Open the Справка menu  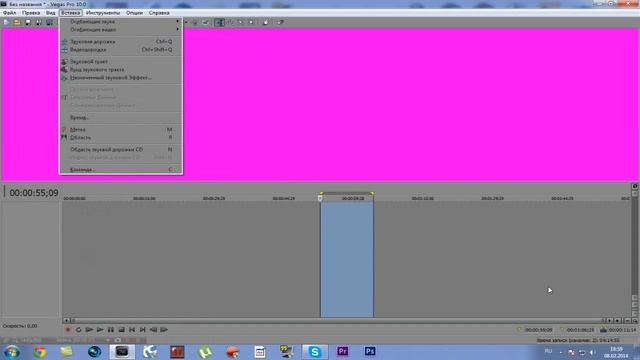[159, 13]
